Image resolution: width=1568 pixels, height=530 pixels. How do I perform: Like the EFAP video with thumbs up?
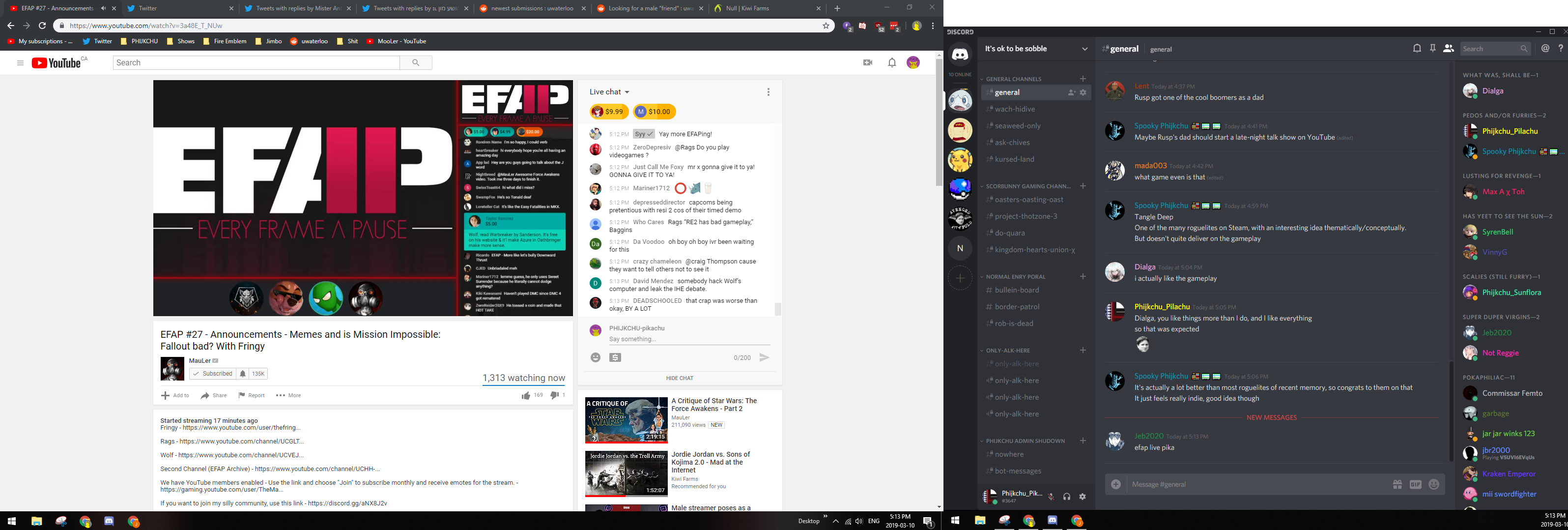tap(526, 395)
